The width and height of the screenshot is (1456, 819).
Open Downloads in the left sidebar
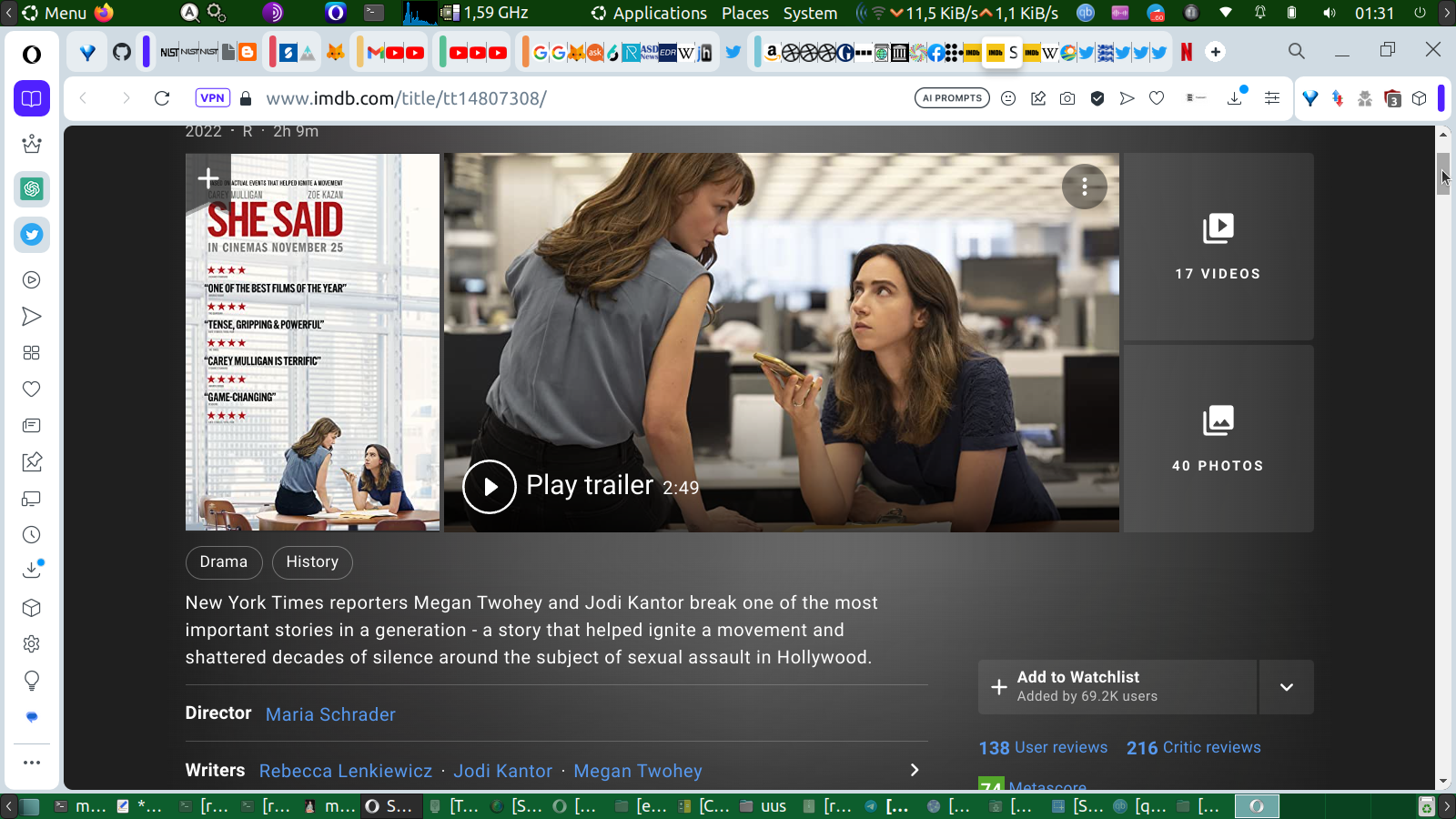(32, 571)
